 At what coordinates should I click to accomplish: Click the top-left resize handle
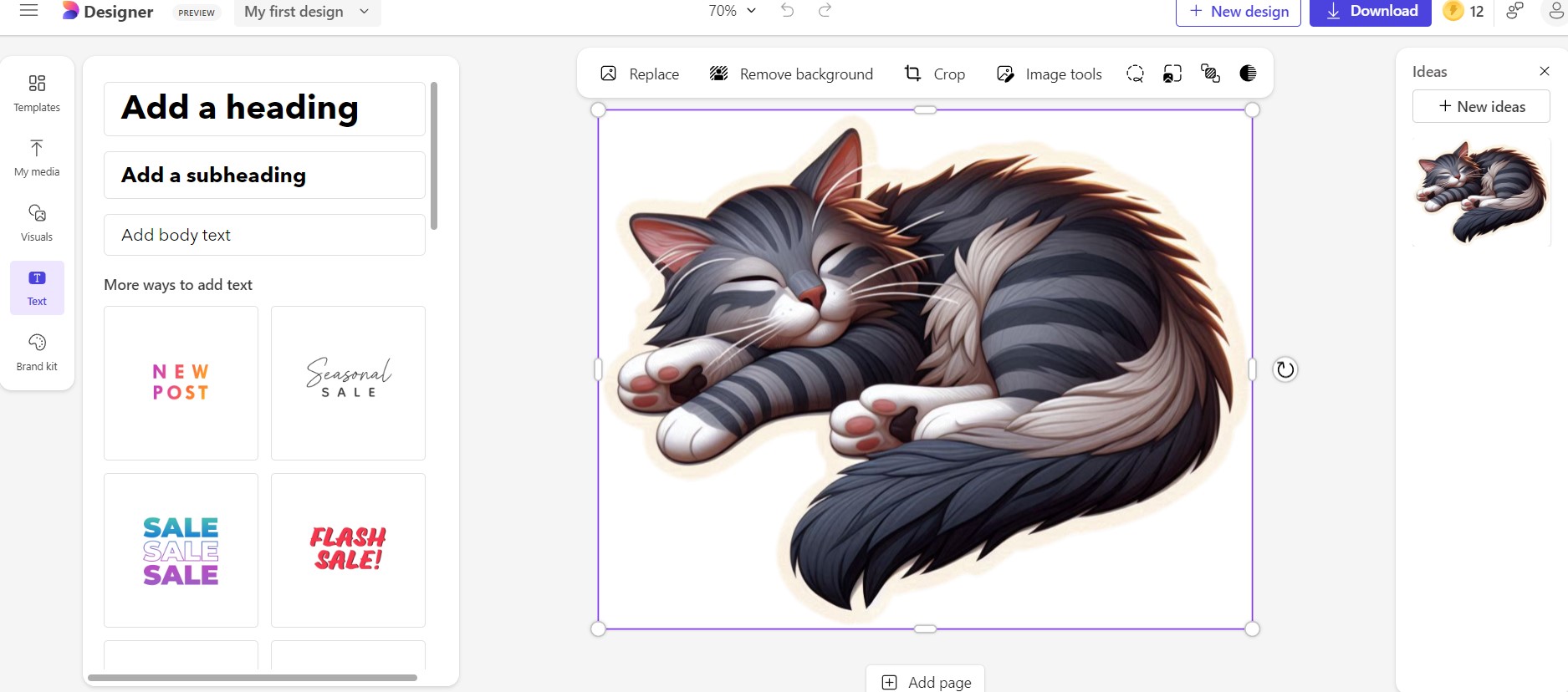click(598, 109)
